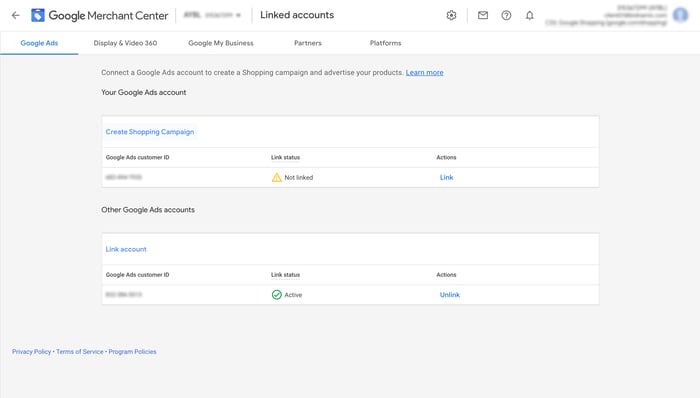This screenshot has height=398, width=700.
Task: Click Actions header in first table
Action: (446, 158)
